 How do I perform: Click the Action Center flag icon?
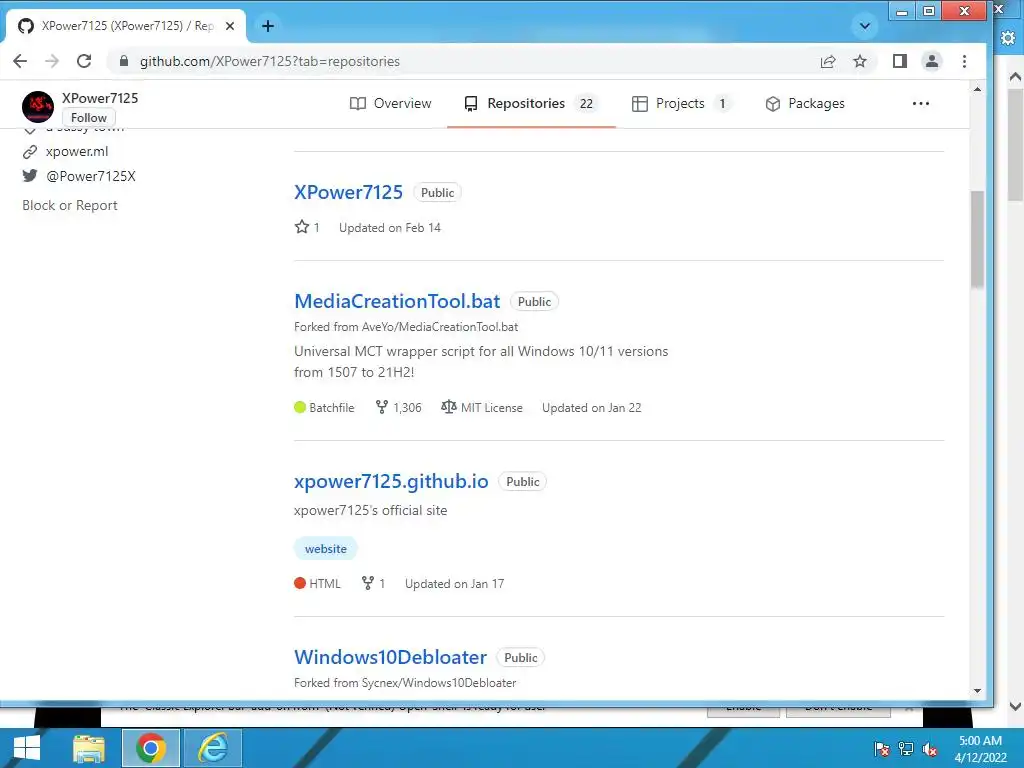pos(882,749)
